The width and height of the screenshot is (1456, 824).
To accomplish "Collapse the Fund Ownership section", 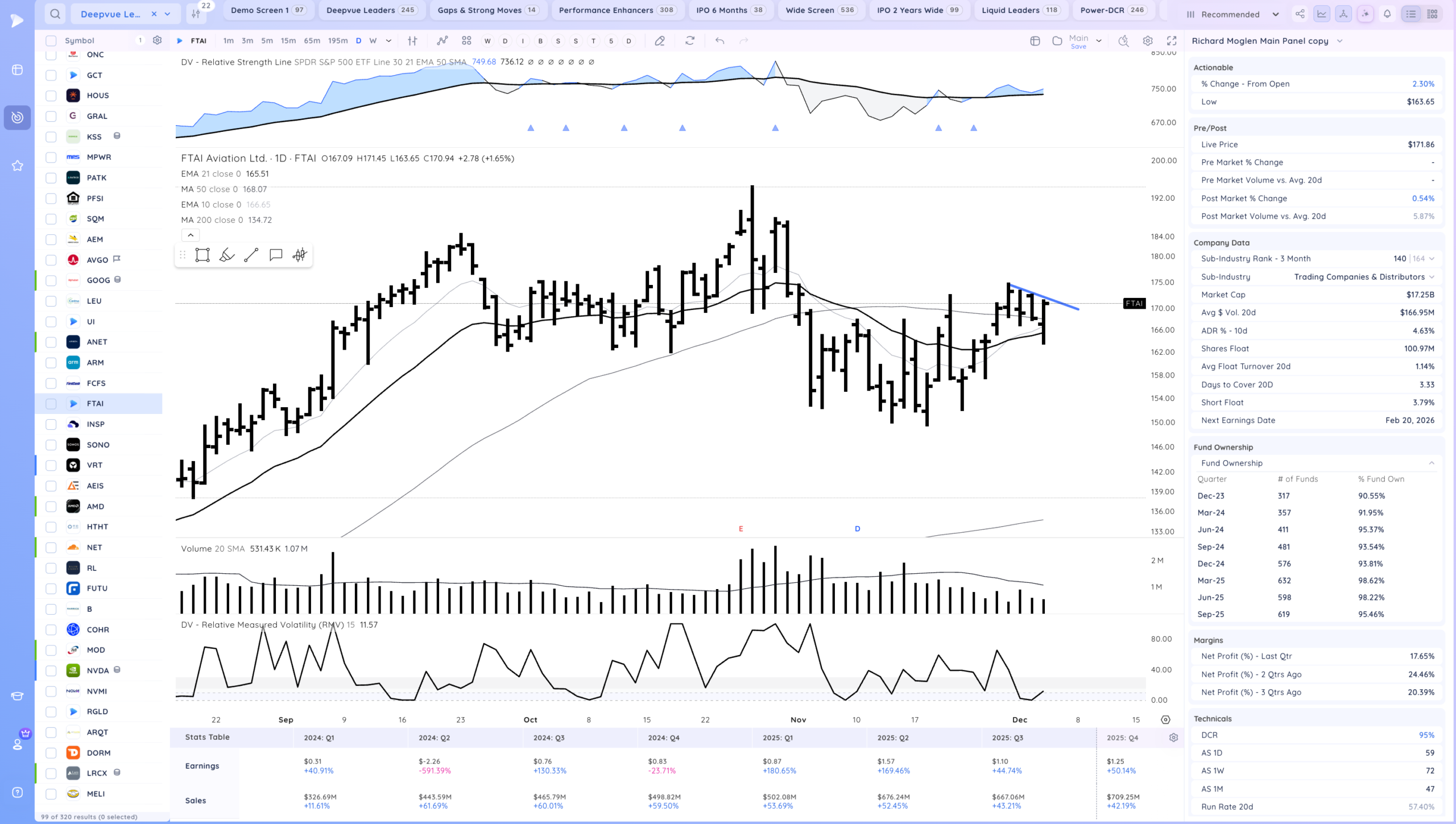I will click(1432, 463).
